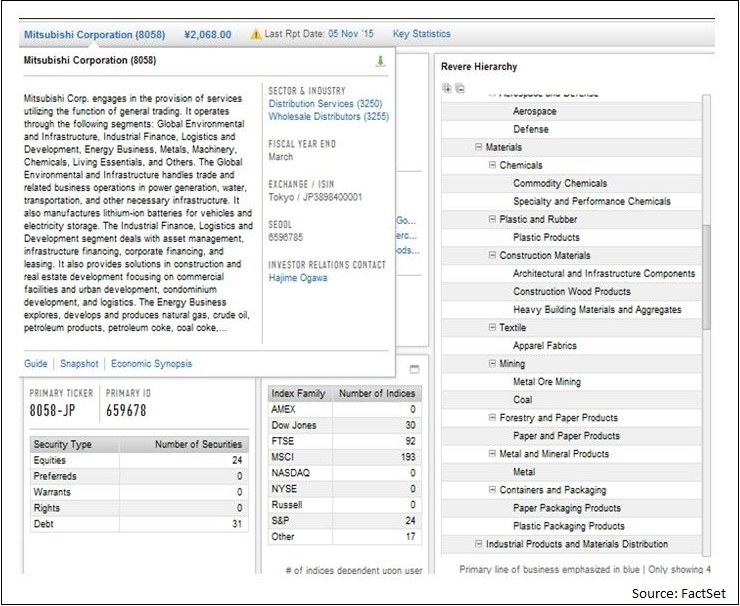Click the Security Type column header
This screenshot has width=740, height=606.
(75, 444)
